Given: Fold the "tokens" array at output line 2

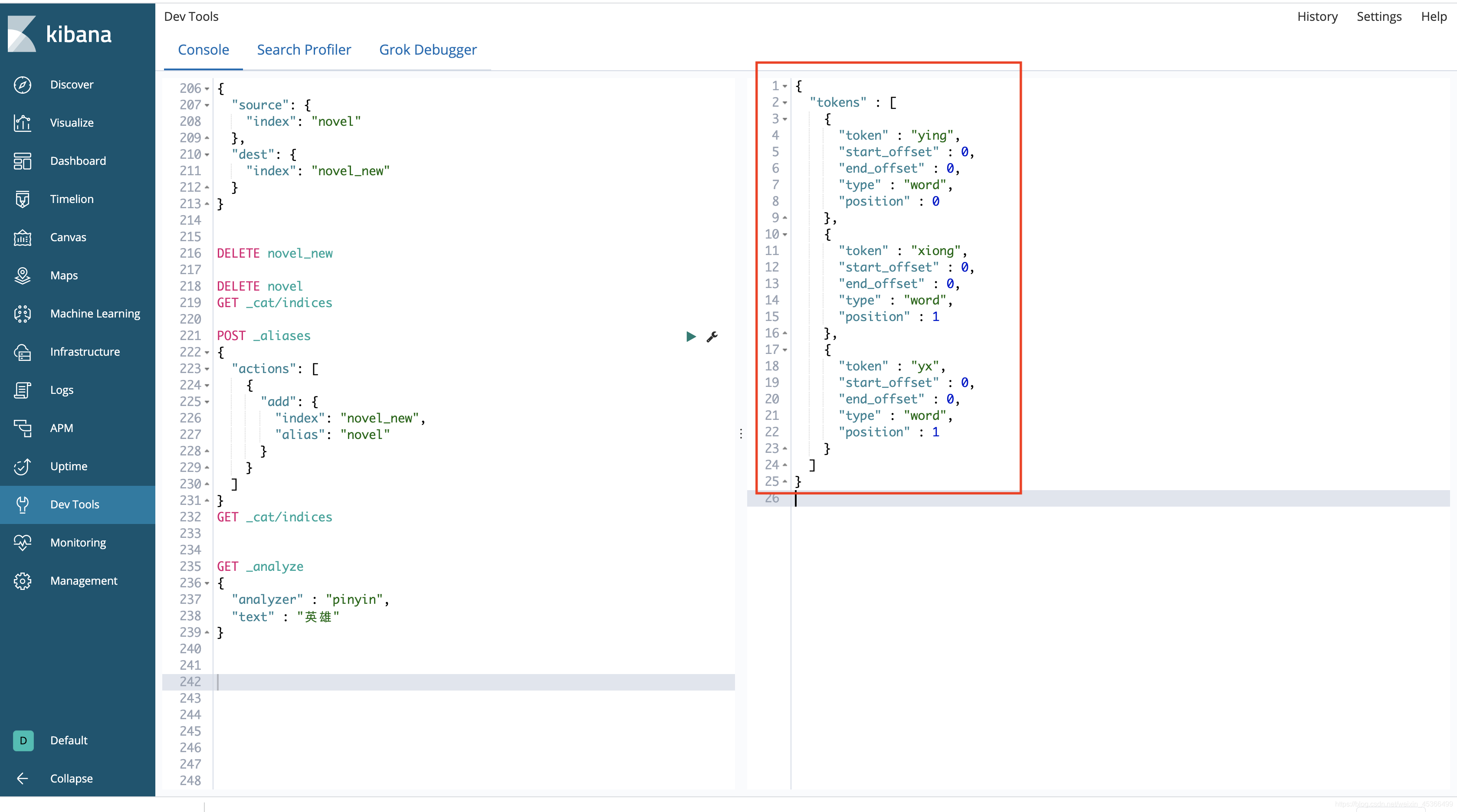Looking at the screenshot, I should (x=785, y=103).
